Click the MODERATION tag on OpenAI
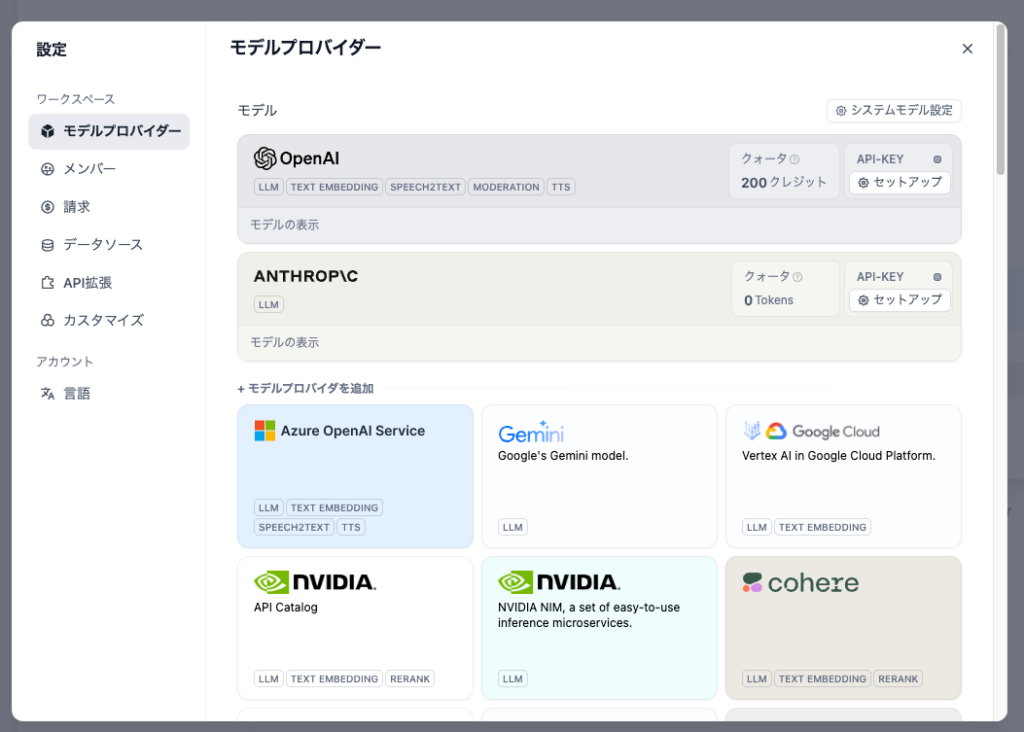This screenshot has height=732, width=1024. [x=506, y=187]
